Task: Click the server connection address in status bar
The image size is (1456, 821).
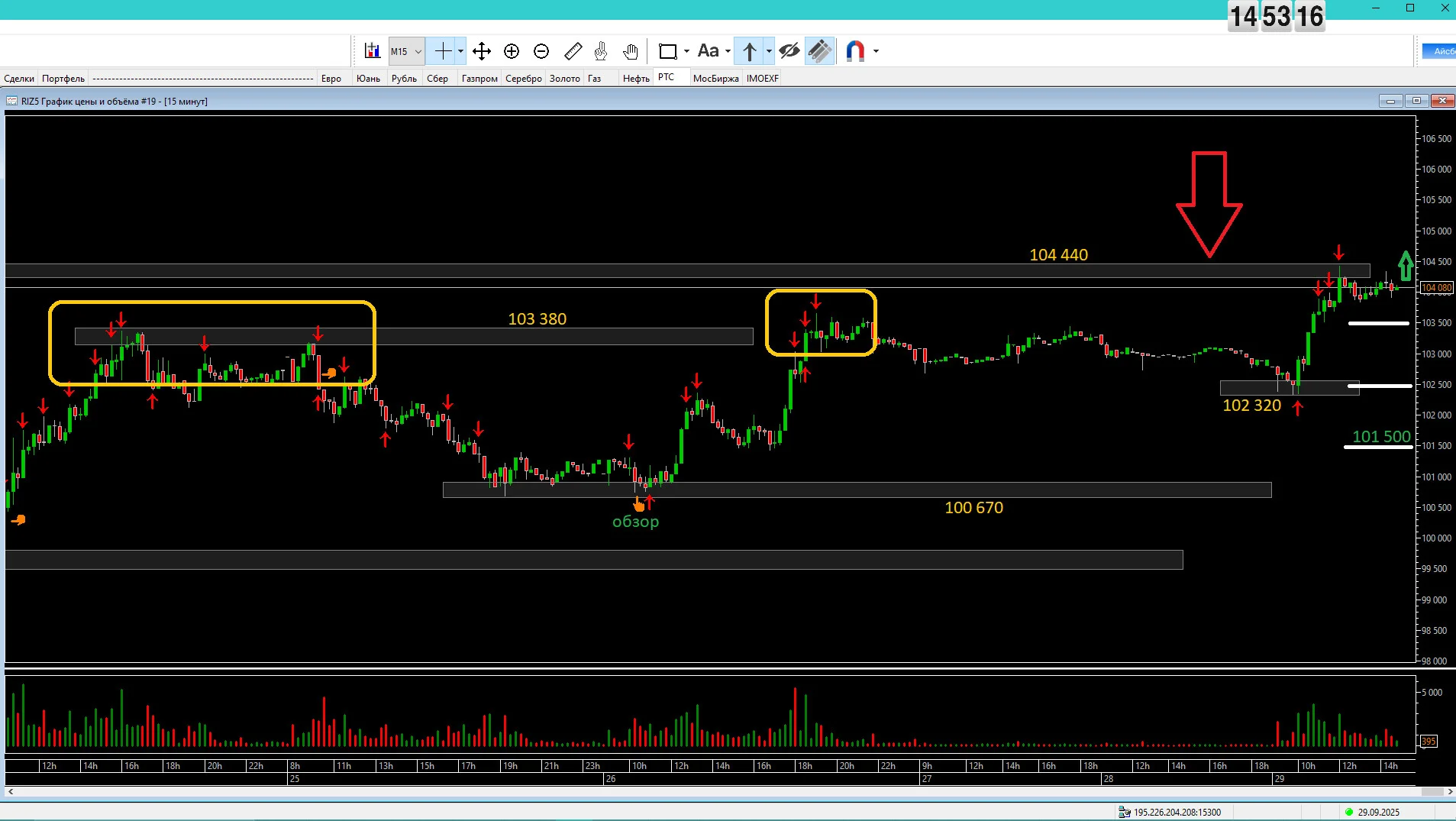Action: pyautogui.click(x=1177, y=812)
